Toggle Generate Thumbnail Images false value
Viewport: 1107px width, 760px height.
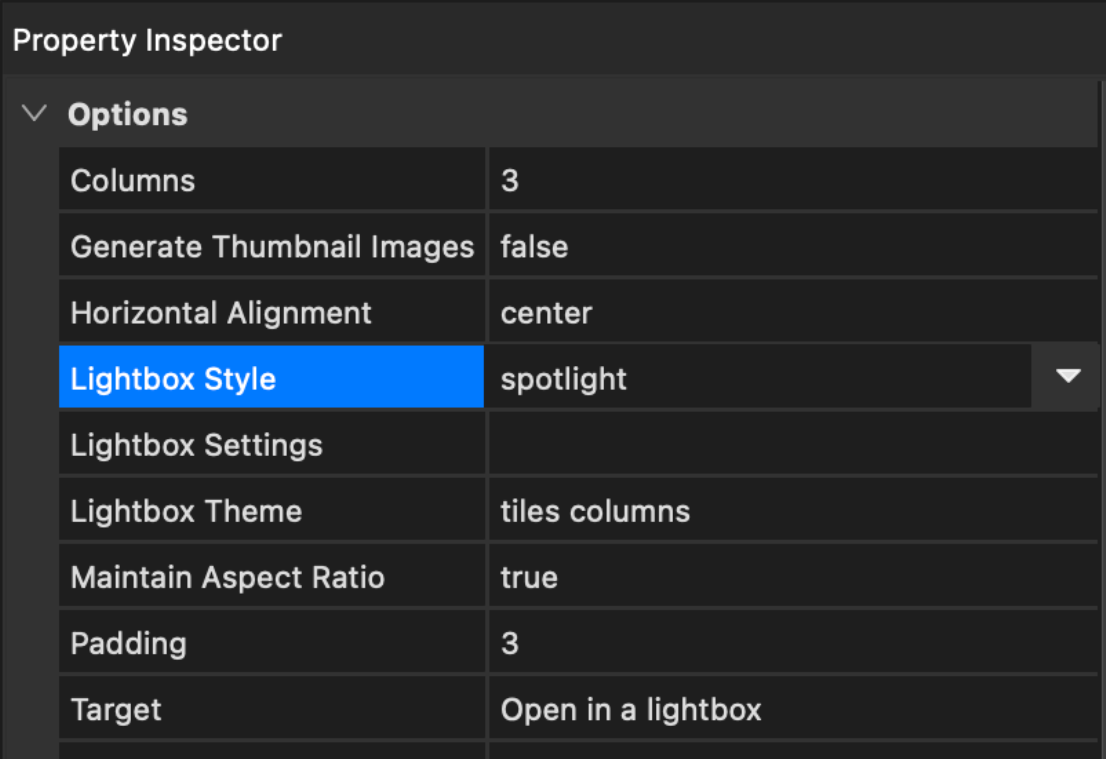click(x=790, y=247)
